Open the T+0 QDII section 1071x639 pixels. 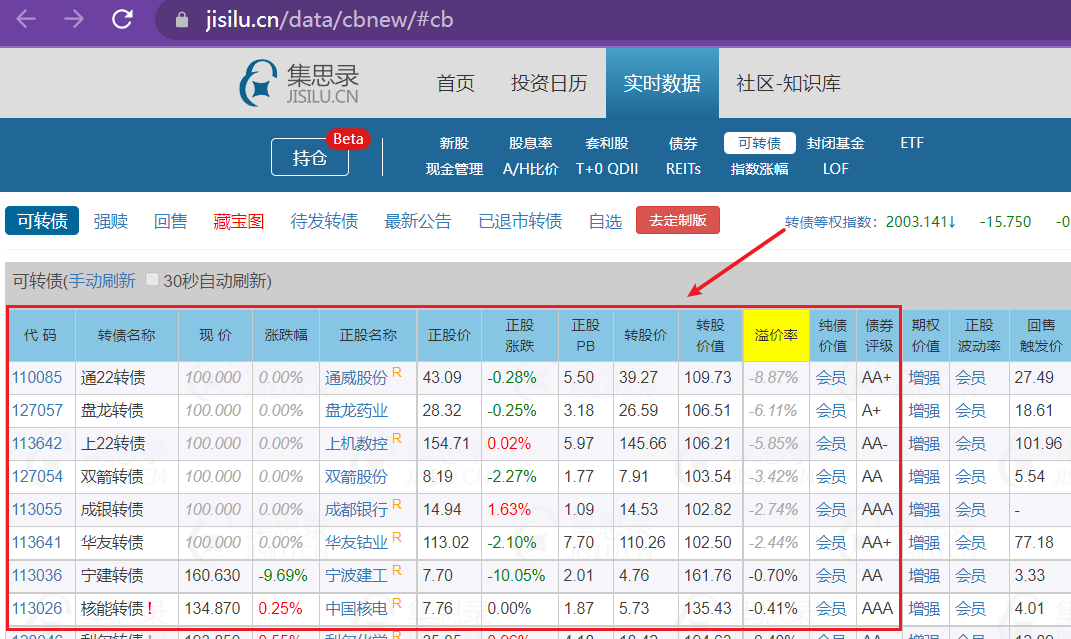(x=607, y=169)
